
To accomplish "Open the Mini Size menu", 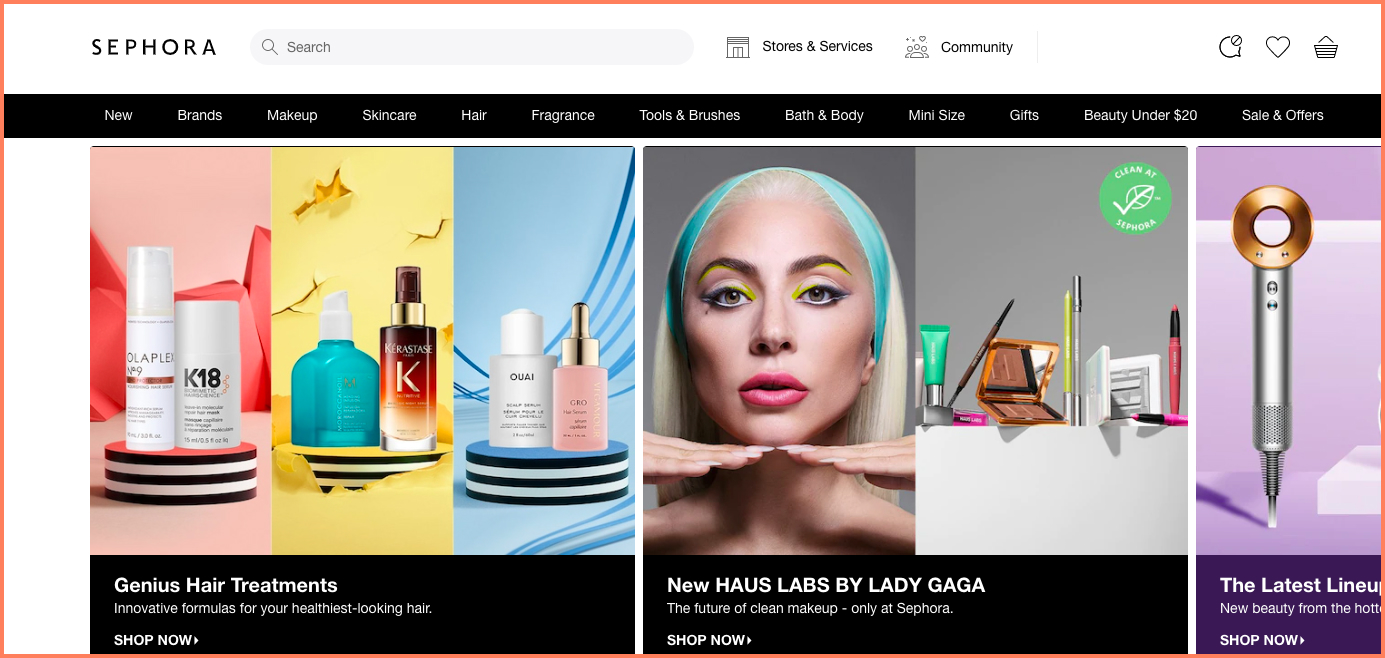I will 937,115.
